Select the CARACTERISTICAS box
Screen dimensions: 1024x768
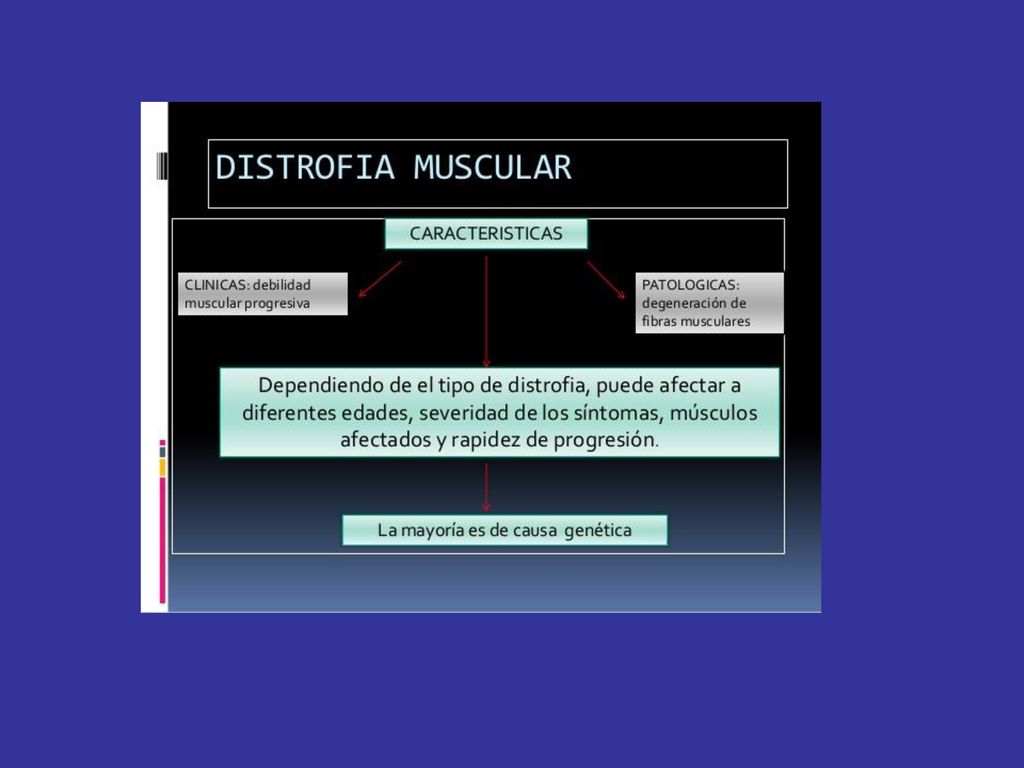[486, 234]
